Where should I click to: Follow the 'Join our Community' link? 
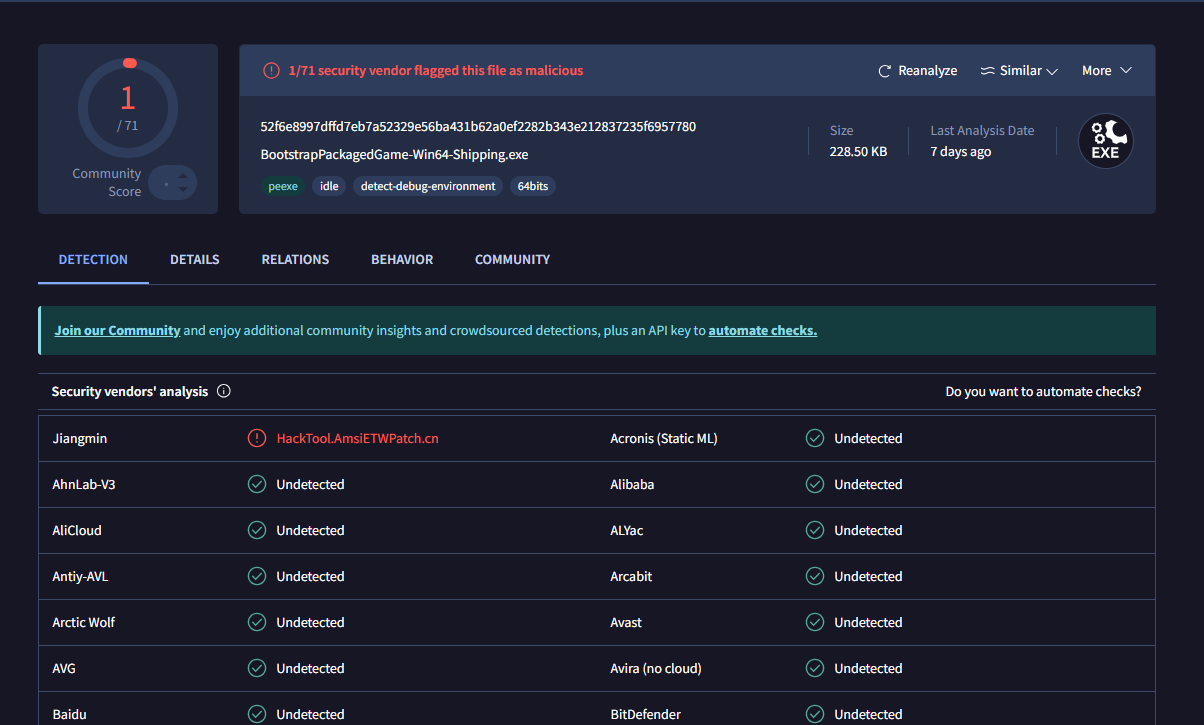tap(117, 330)
